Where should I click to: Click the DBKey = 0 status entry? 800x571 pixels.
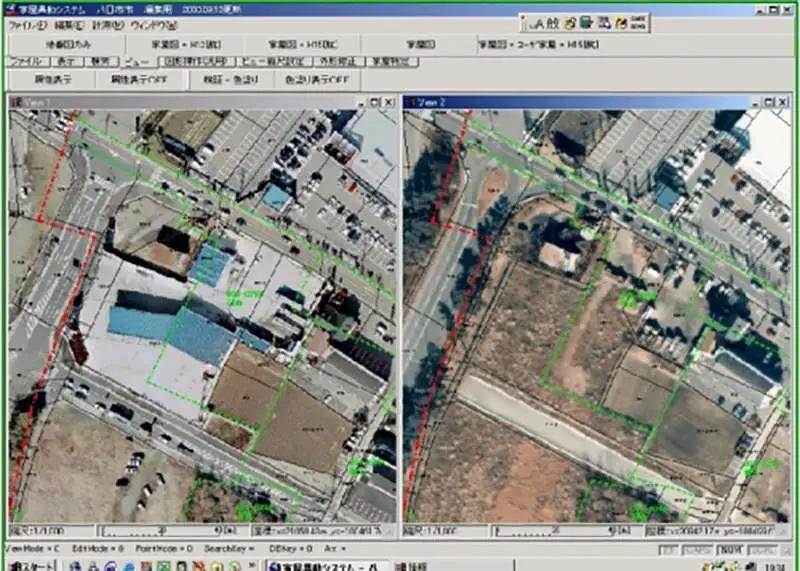tap(290, 549)
